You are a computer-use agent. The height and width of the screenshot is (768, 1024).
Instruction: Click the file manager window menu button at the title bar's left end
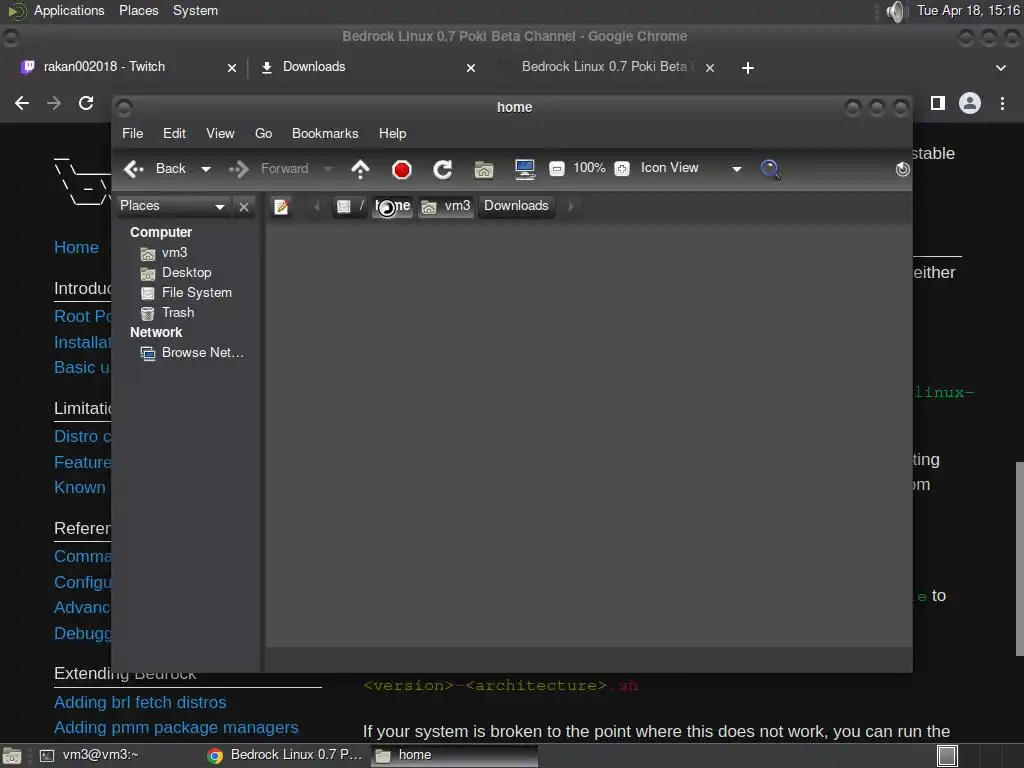coord(124,108)
